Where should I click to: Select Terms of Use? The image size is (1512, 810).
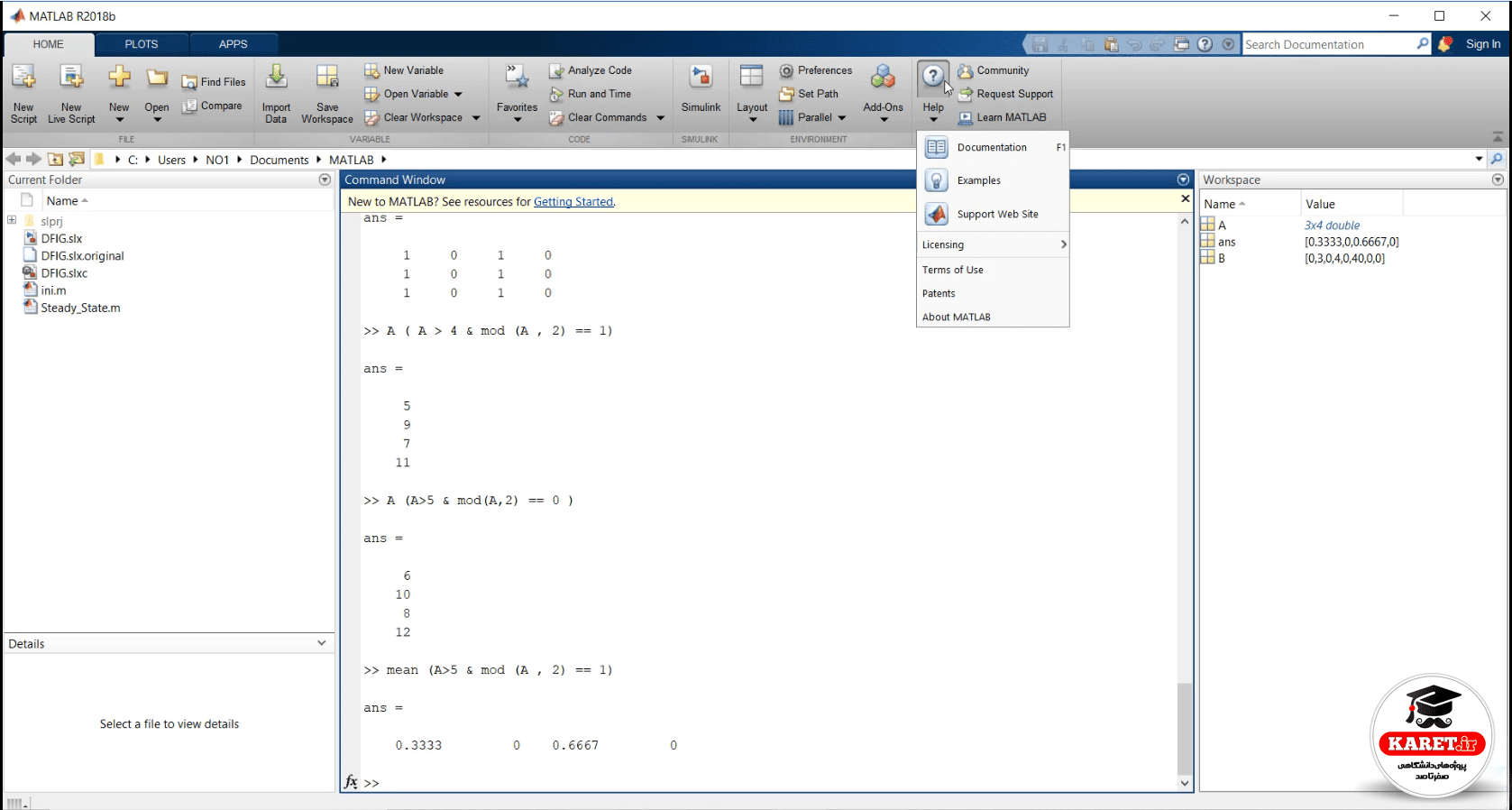(x=993, y=270)
